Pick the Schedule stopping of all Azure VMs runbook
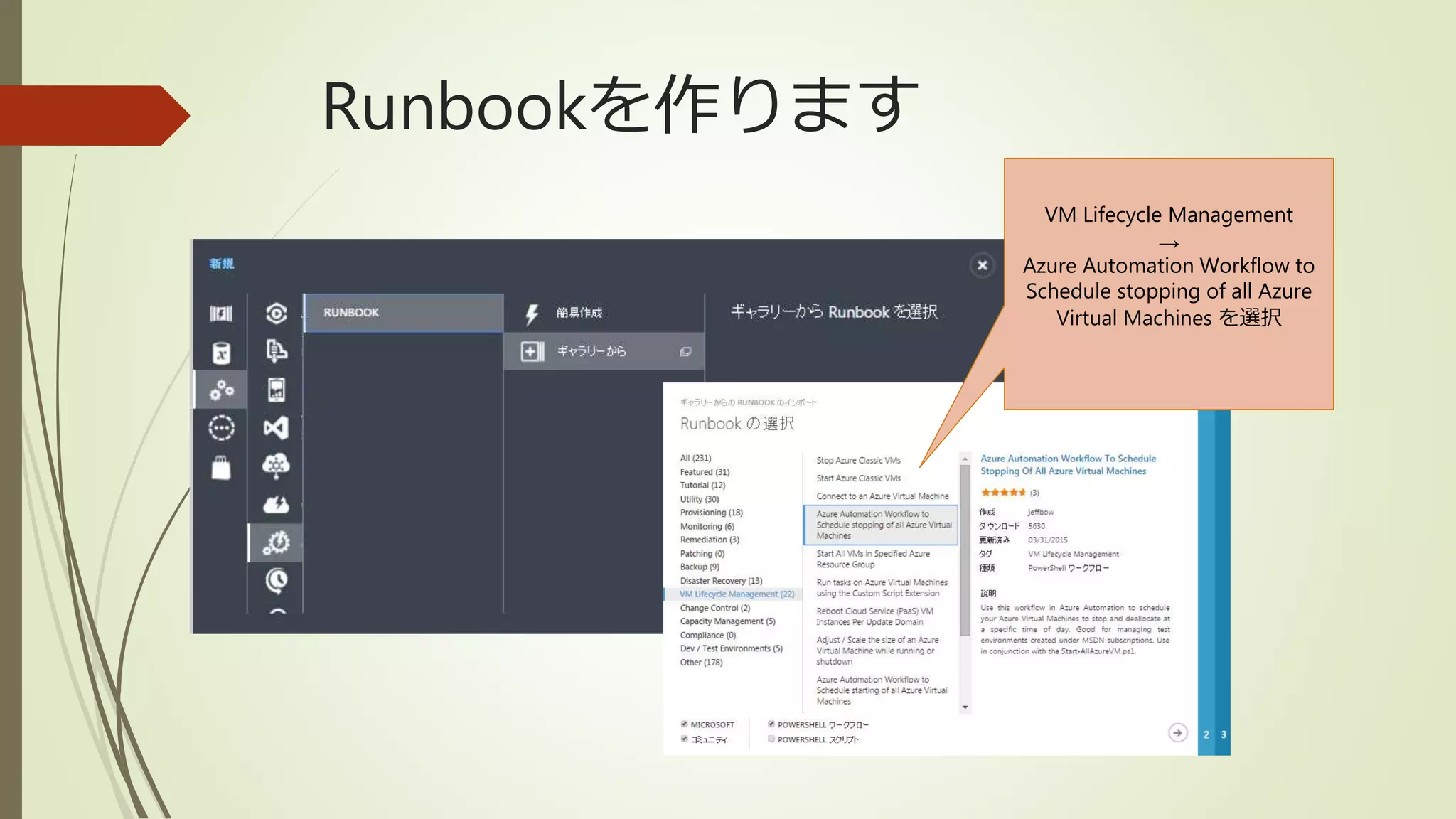 point(881,525)
